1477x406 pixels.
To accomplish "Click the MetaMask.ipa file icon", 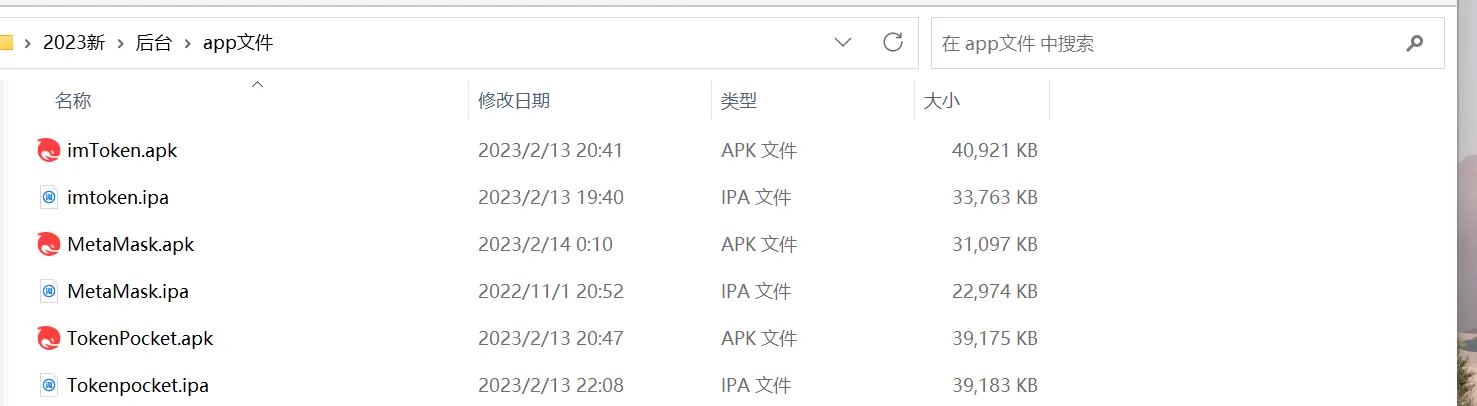I will [x=49, y=292].
